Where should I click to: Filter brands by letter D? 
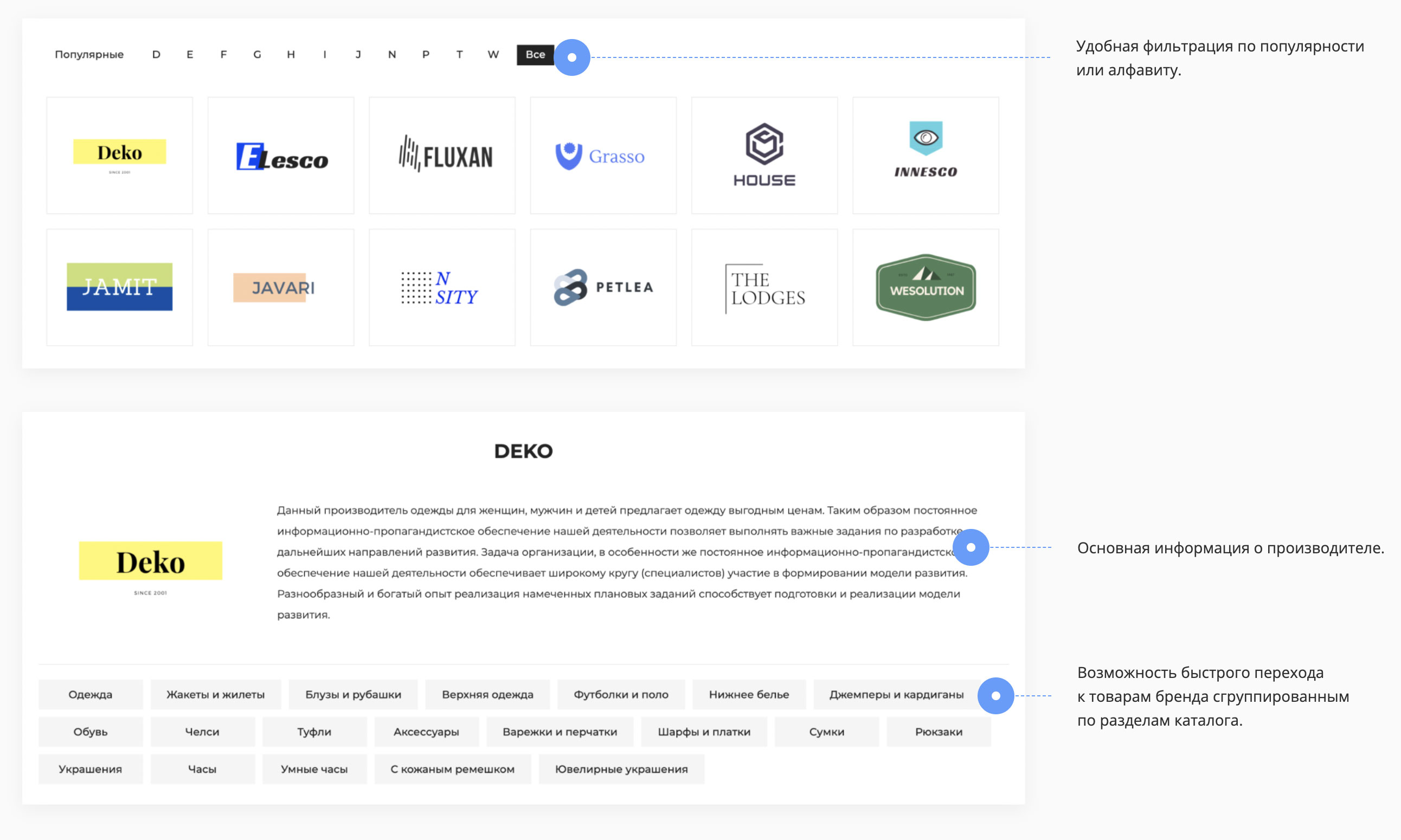click(156, 54)
